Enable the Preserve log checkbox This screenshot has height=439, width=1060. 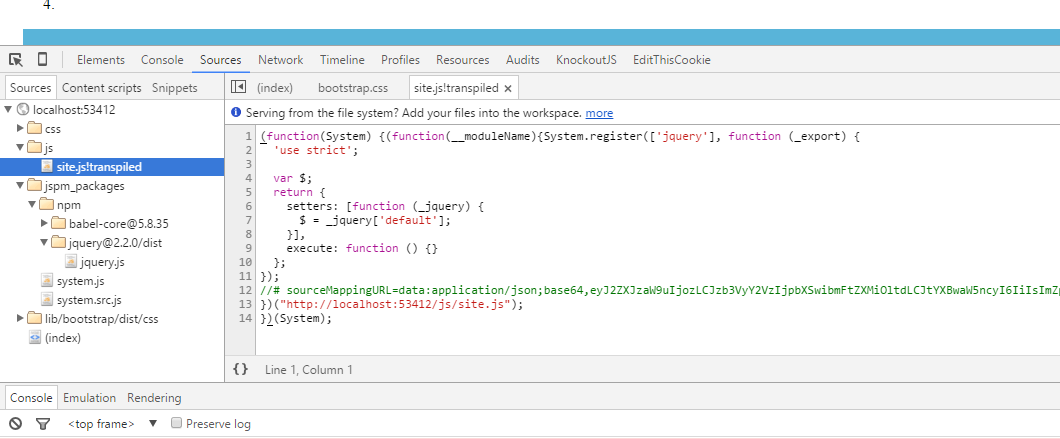pyautogui.click(x=176, y=423)
